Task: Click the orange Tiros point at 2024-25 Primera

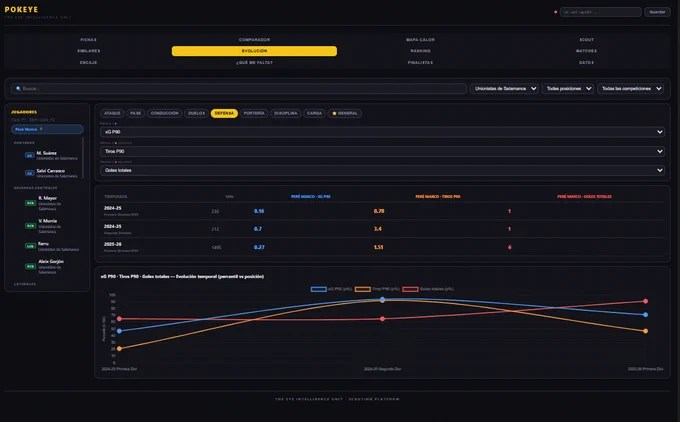Action: point(119,348)
